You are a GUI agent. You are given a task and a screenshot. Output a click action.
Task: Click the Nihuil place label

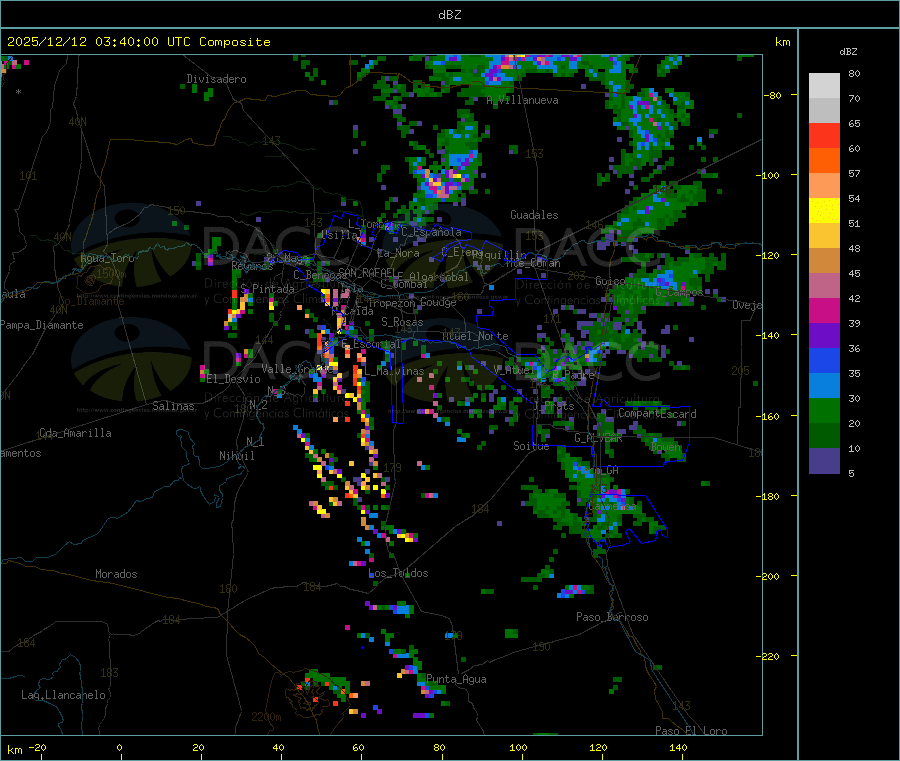236,456
